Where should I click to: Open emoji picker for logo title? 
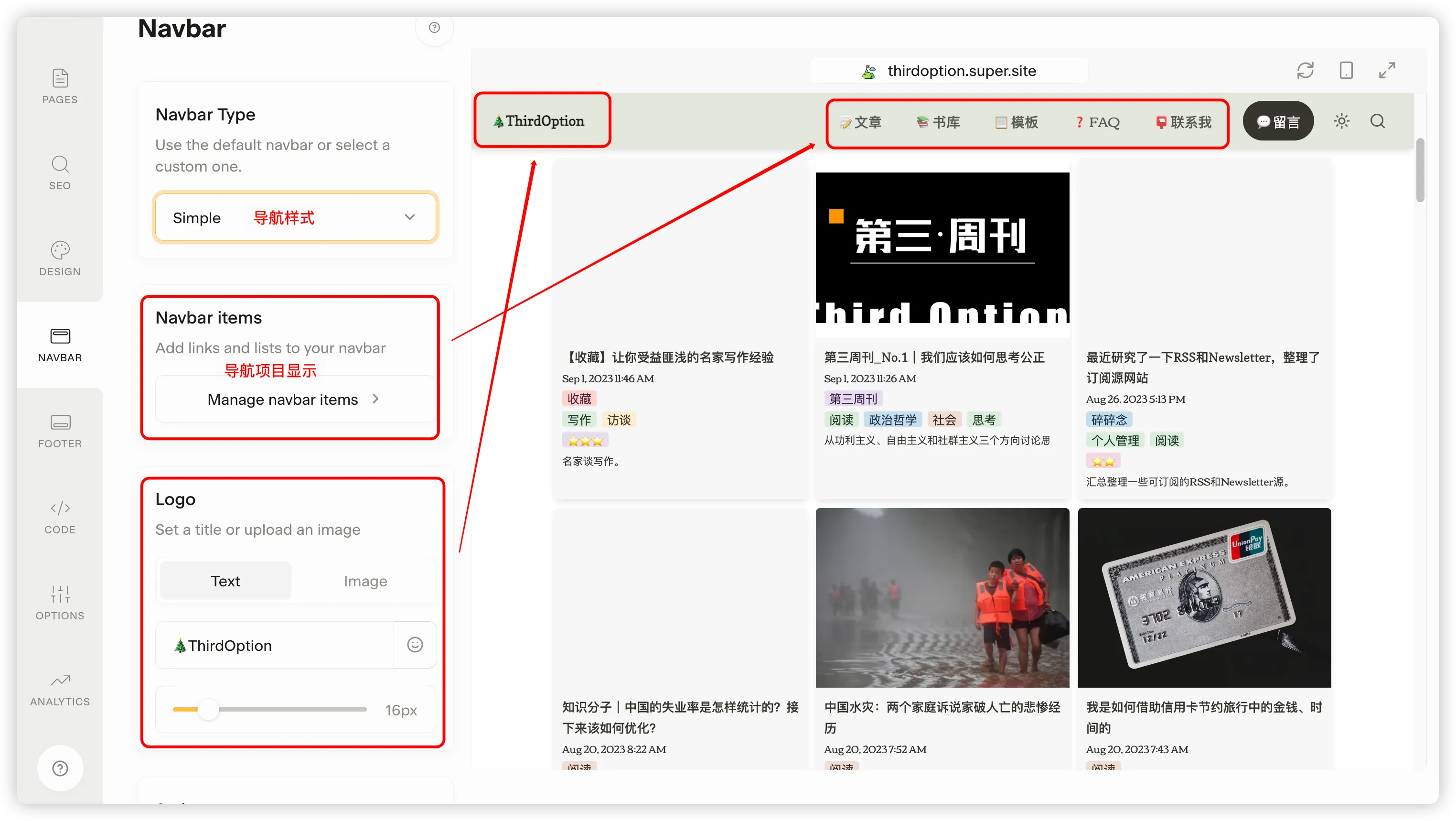pyautogui.click(x=415, y=645)
